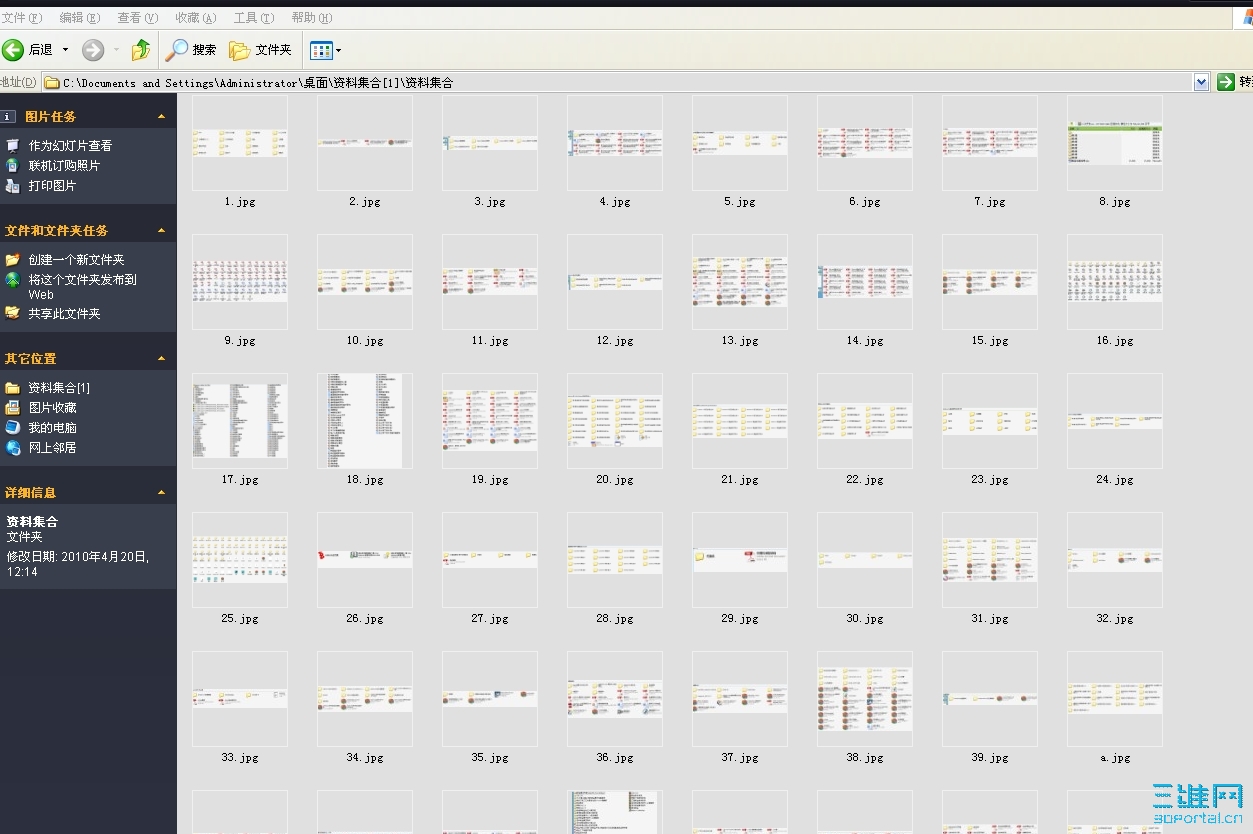Collapse the 其它位置 panel
Image resolution: width=1253 pixels, height=834 pixels.
[x=162, y=359]
